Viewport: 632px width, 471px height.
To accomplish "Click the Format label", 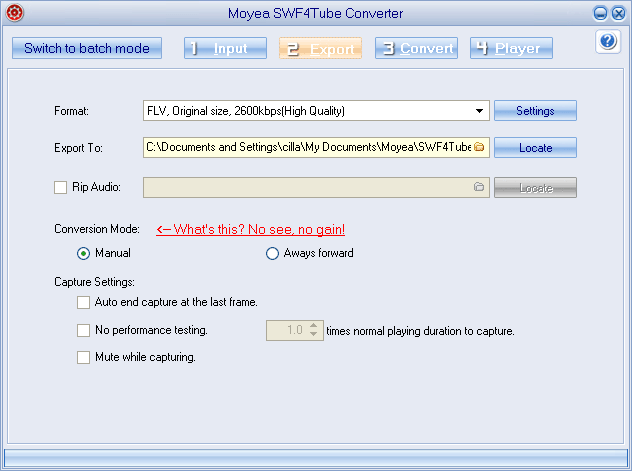I will (x=71, y=111).
